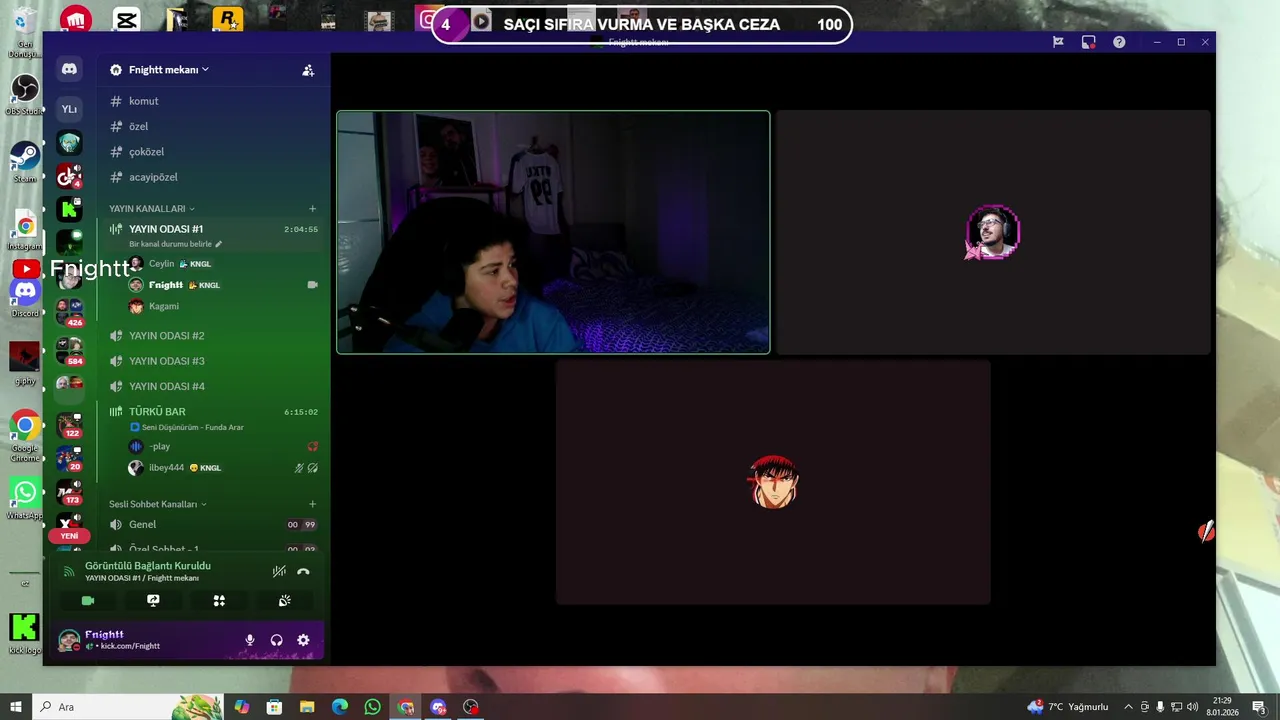
Task: Click camera icon next to Fnightt
Action: coord(312,285)
